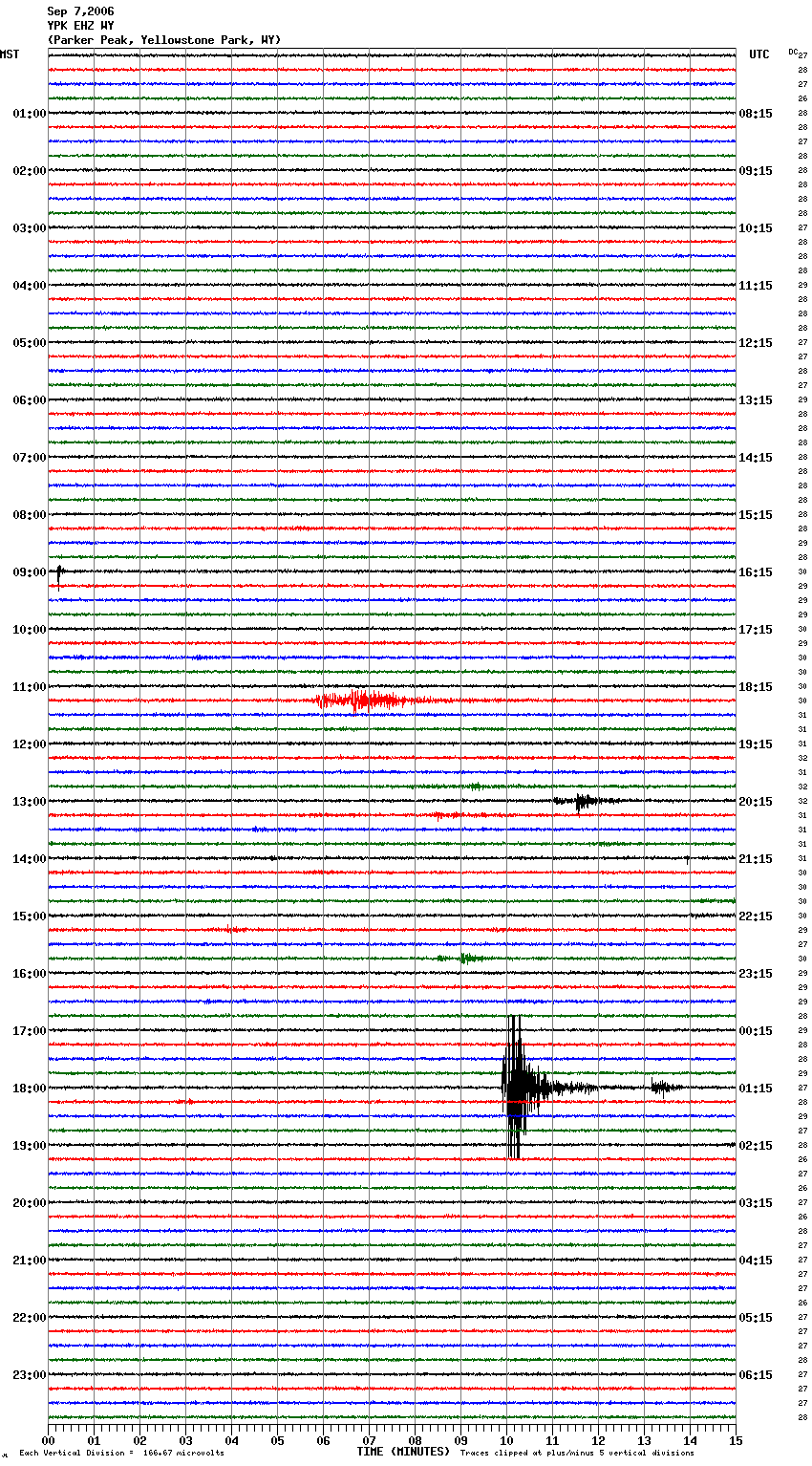Select the station code "YPK EHZ WY"
The width and height of the screenshot is (812, 1466).
pos(80,26)
